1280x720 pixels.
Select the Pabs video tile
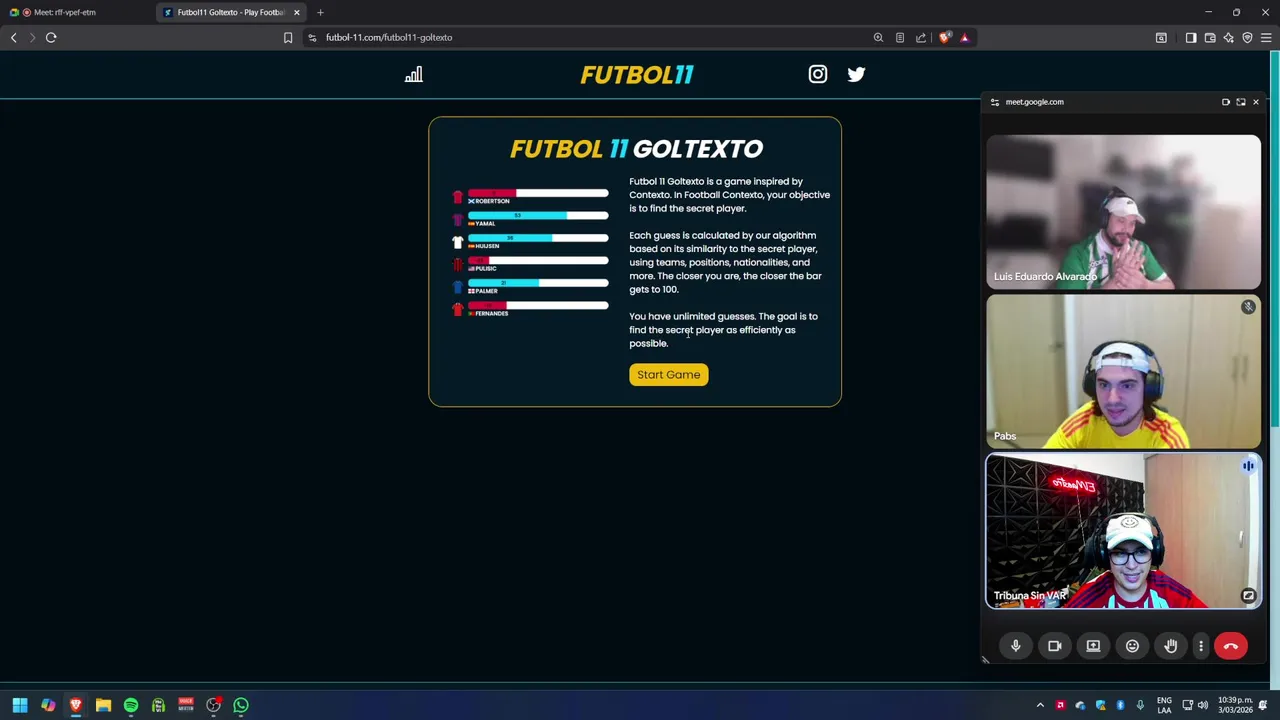1124,371
